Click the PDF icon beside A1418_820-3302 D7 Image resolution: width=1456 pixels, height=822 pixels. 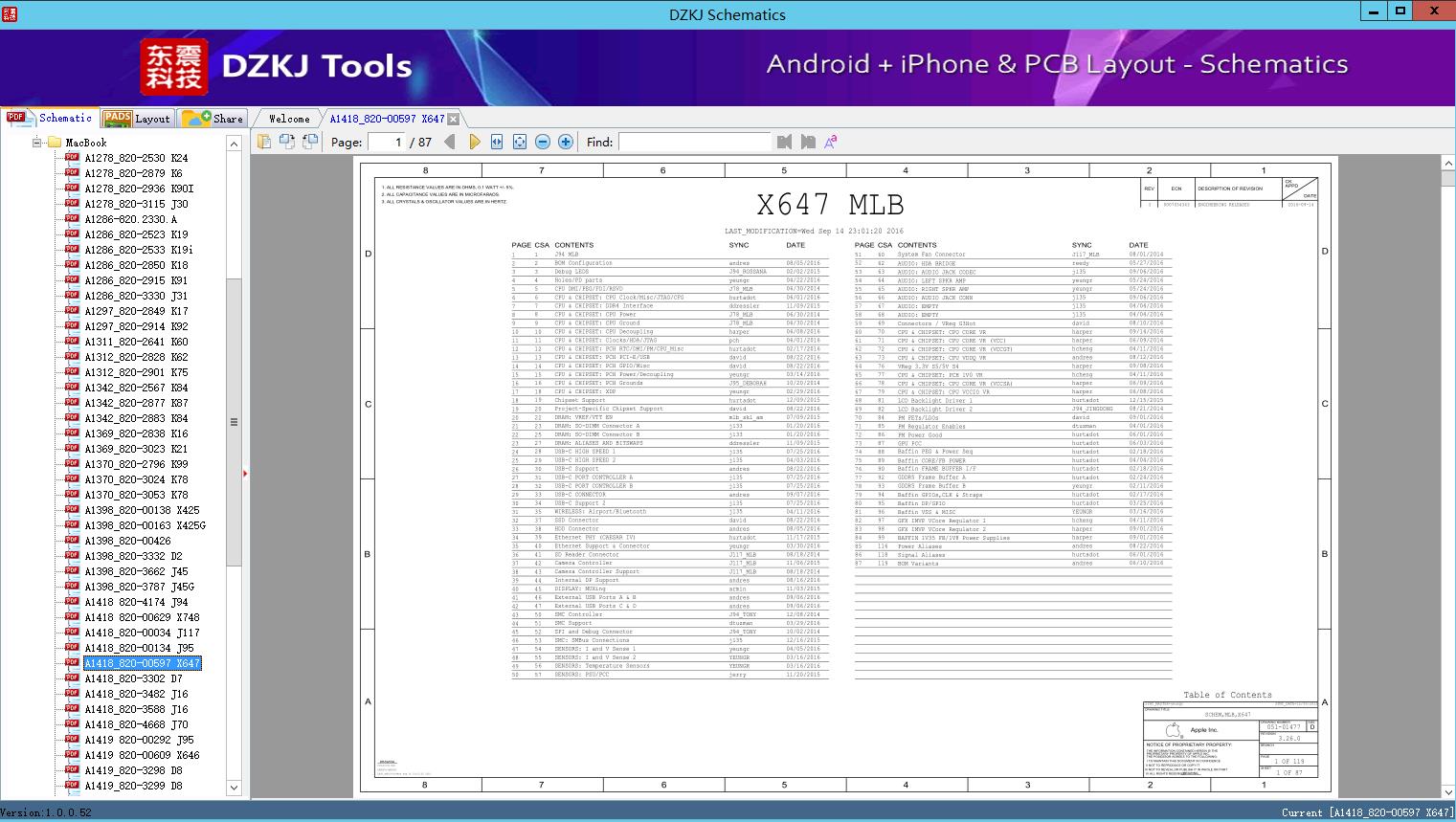coord(72,678)
